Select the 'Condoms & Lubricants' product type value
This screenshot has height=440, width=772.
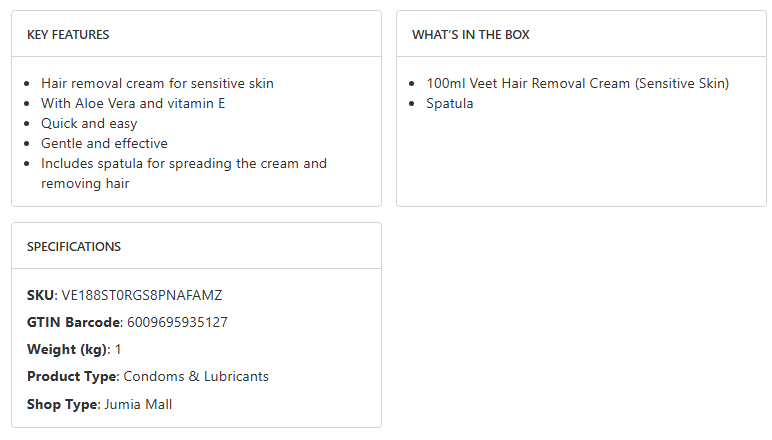pos(196,376)
